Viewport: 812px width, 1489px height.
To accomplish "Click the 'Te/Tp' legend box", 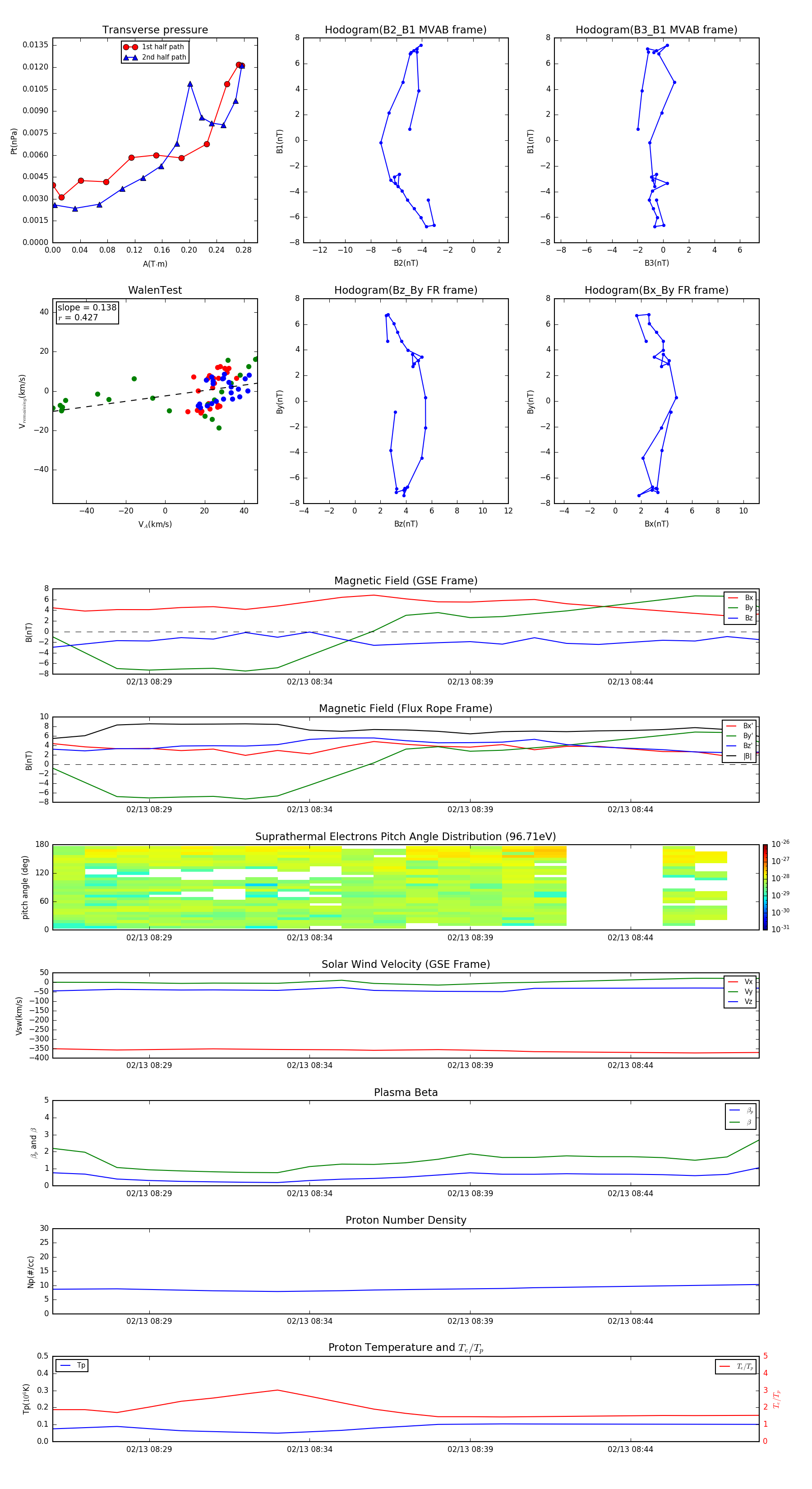I will coord(736,1366).
